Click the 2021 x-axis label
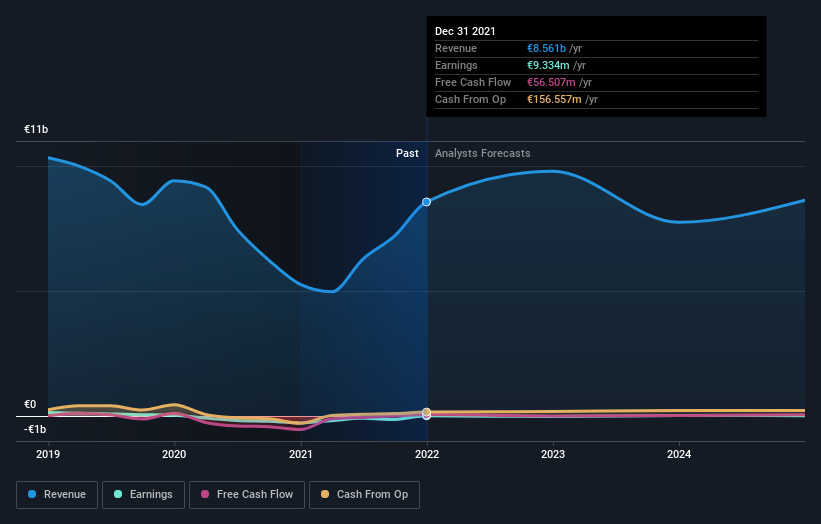 coord(301,454)
